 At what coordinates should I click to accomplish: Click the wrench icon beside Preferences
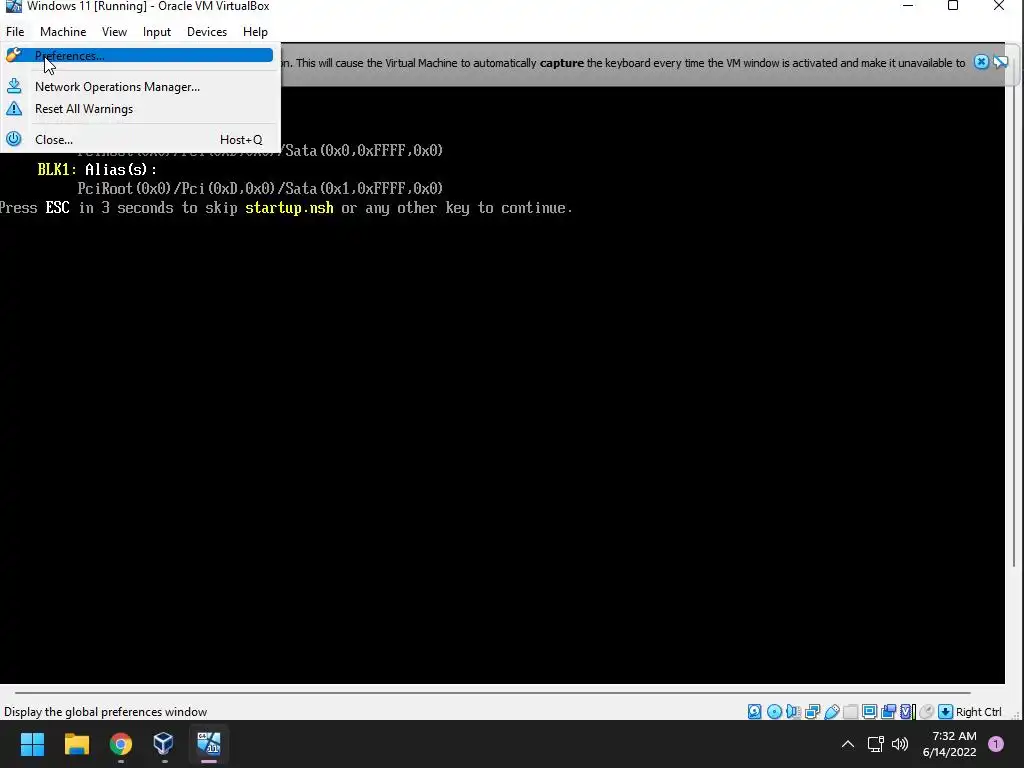[x=14, y=55]
